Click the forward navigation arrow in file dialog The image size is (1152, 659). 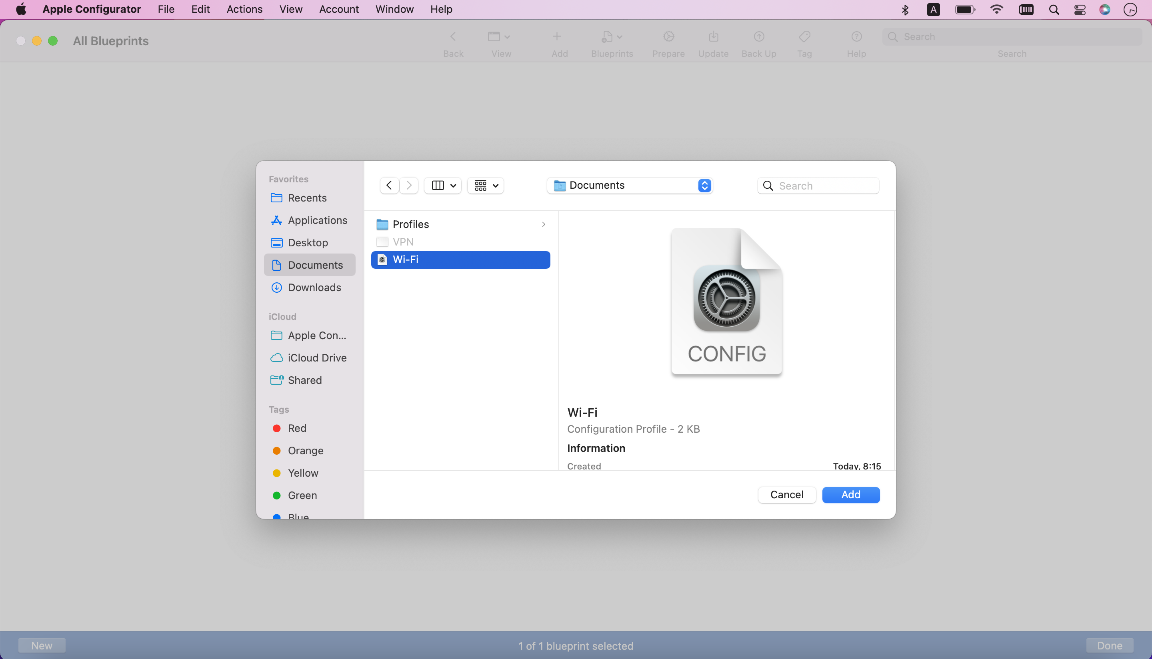(409, 186)
